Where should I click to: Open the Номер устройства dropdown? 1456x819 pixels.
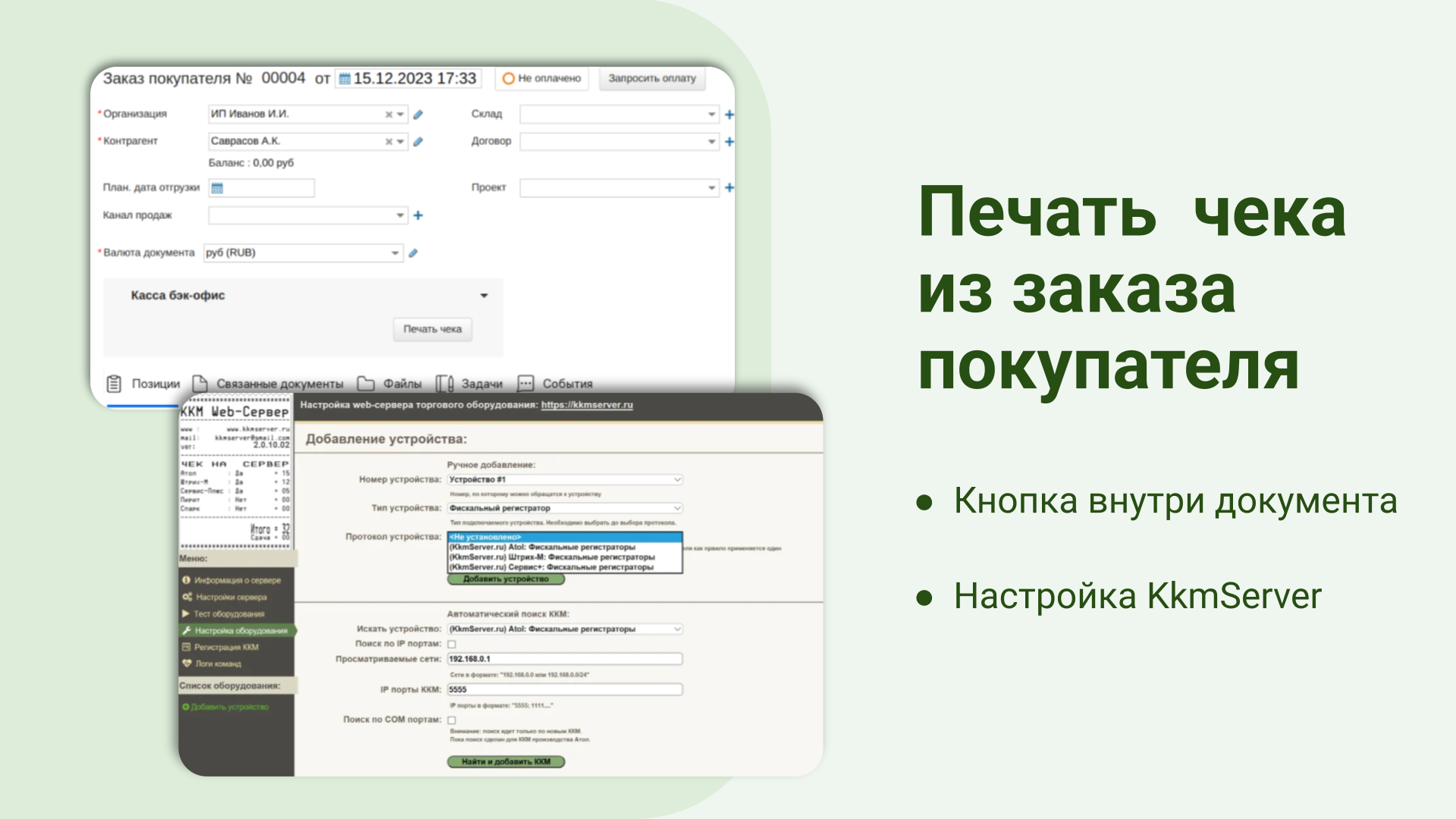click(x=565, y=479)
